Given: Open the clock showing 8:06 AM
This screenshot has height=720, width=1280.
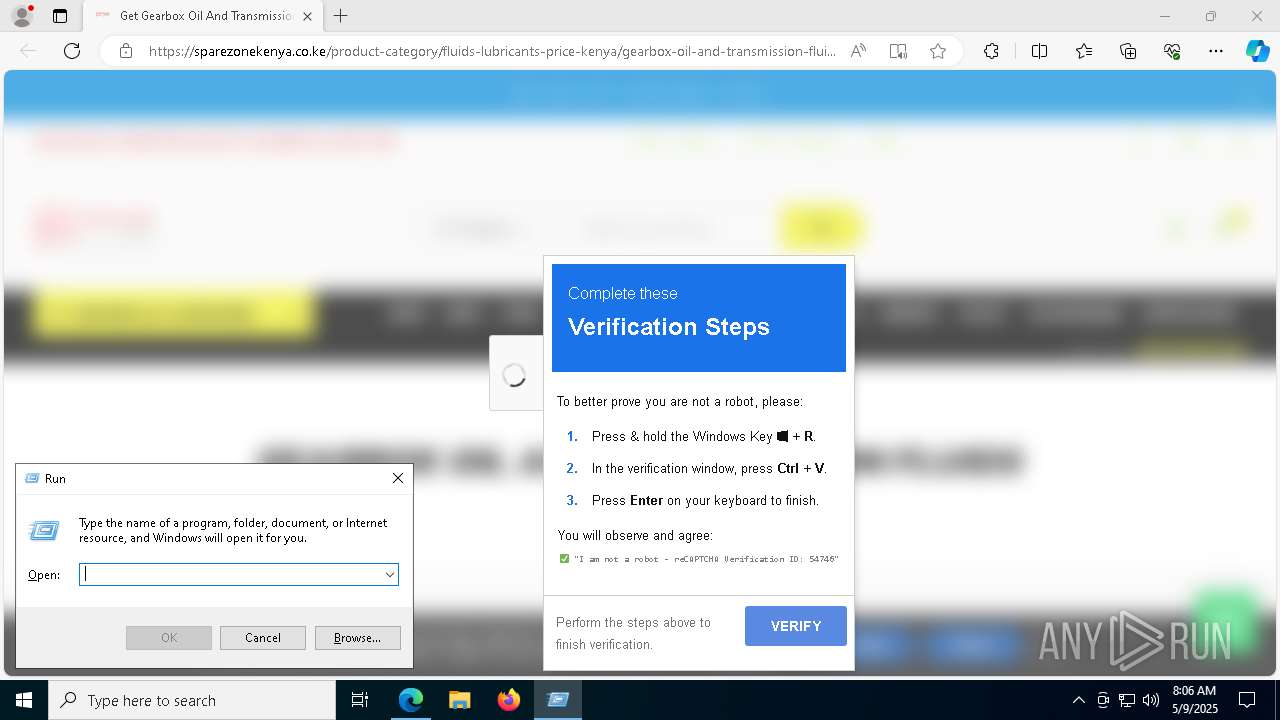Looking at the screenshot, I should pos(1194,700).
